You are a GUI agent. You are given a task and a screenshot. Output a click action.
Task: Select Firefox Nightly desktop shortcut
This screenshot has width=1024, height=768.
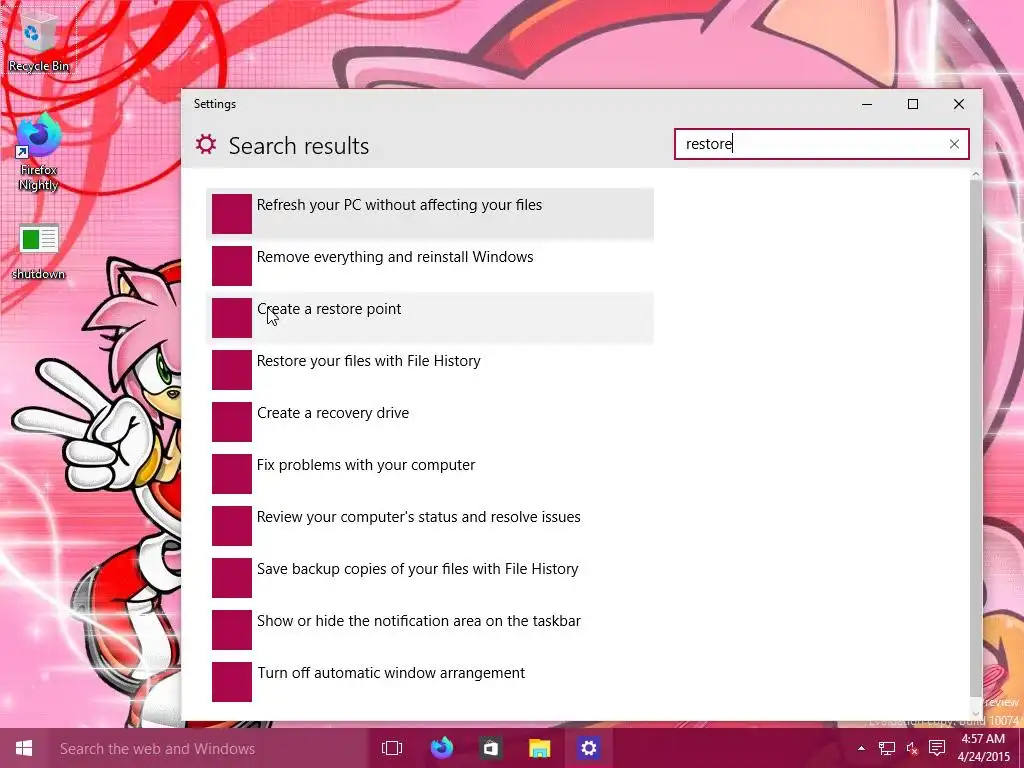38,152
